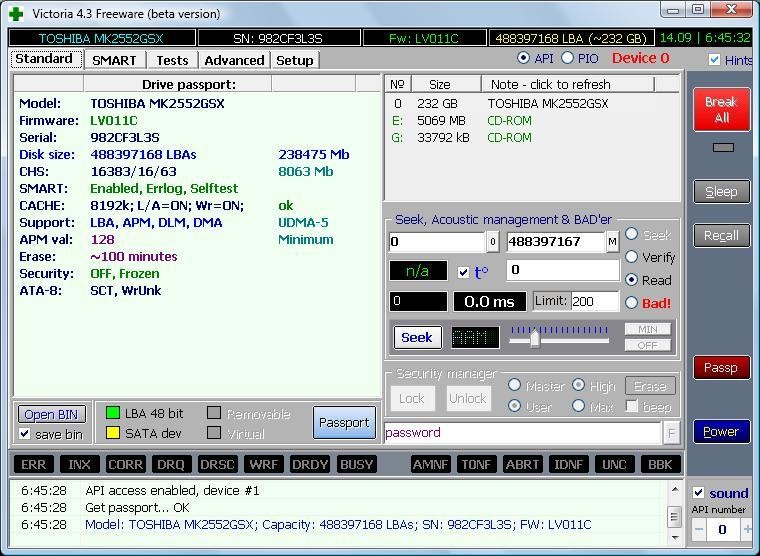Choose the Bad! radio option
Screen dimensions: 760x556
pos(631,303)
